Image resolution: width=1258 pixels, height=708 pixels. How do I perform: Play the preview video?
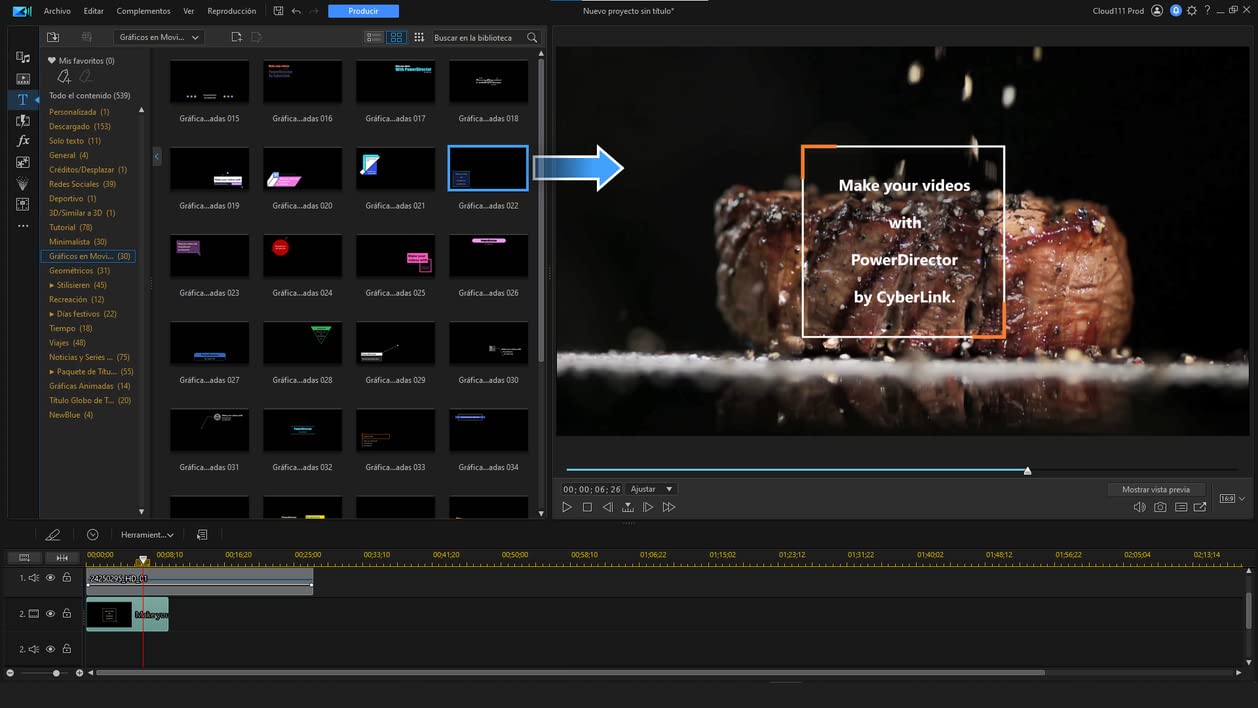coord(567,507)
